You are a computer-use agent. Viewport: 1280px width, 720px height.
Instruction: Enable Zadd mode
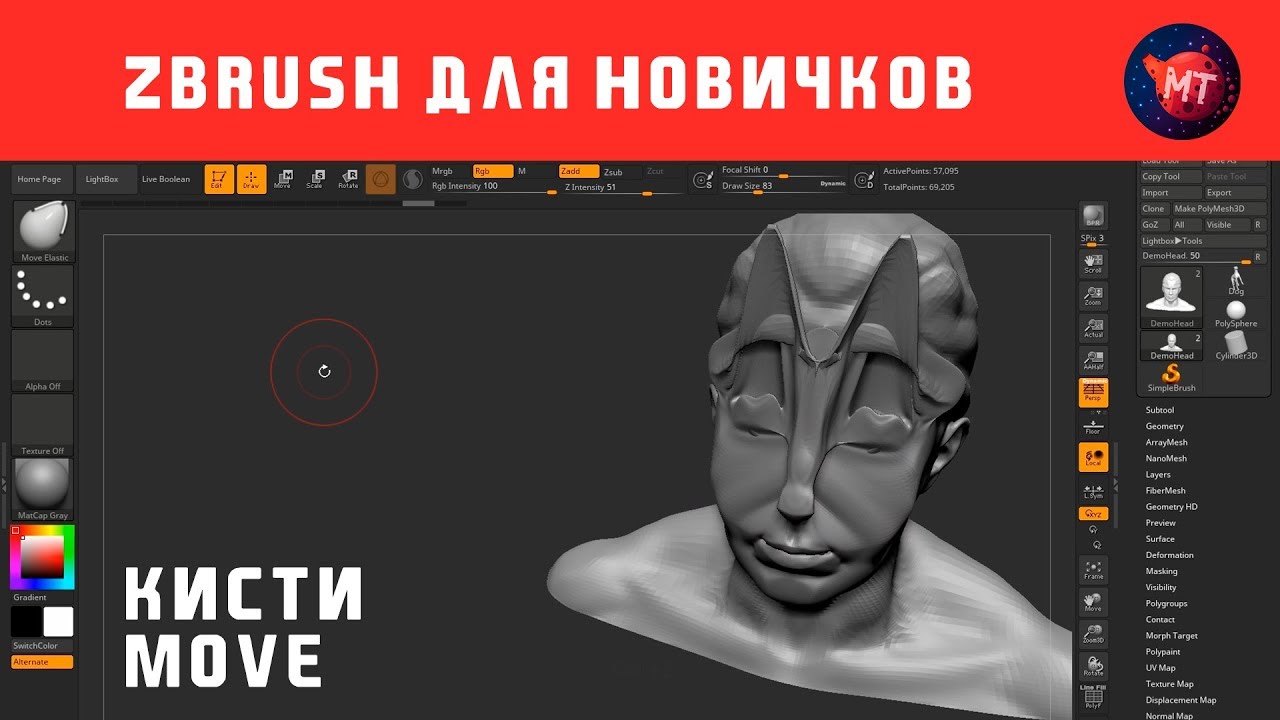(x=578, y=171)
